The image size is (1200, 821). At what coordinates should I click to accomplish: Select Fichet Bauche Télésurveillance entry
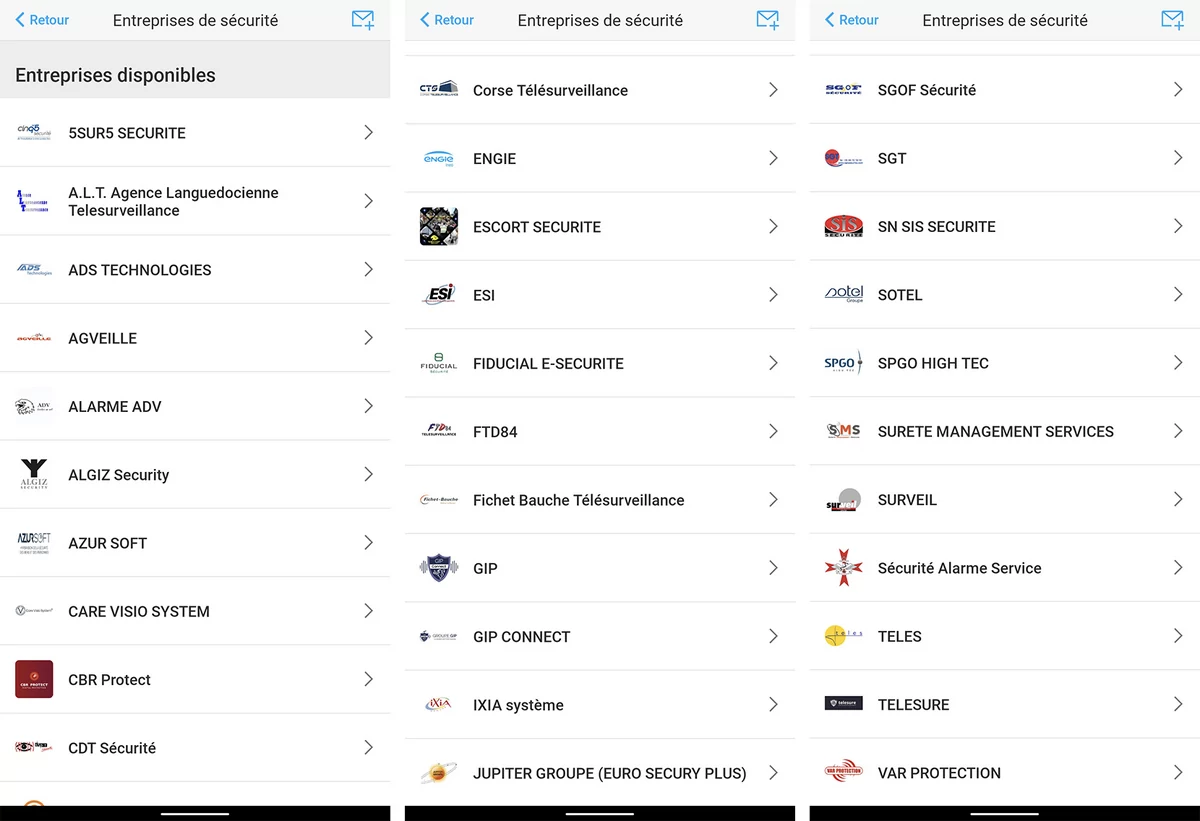(x=600, y=500)
